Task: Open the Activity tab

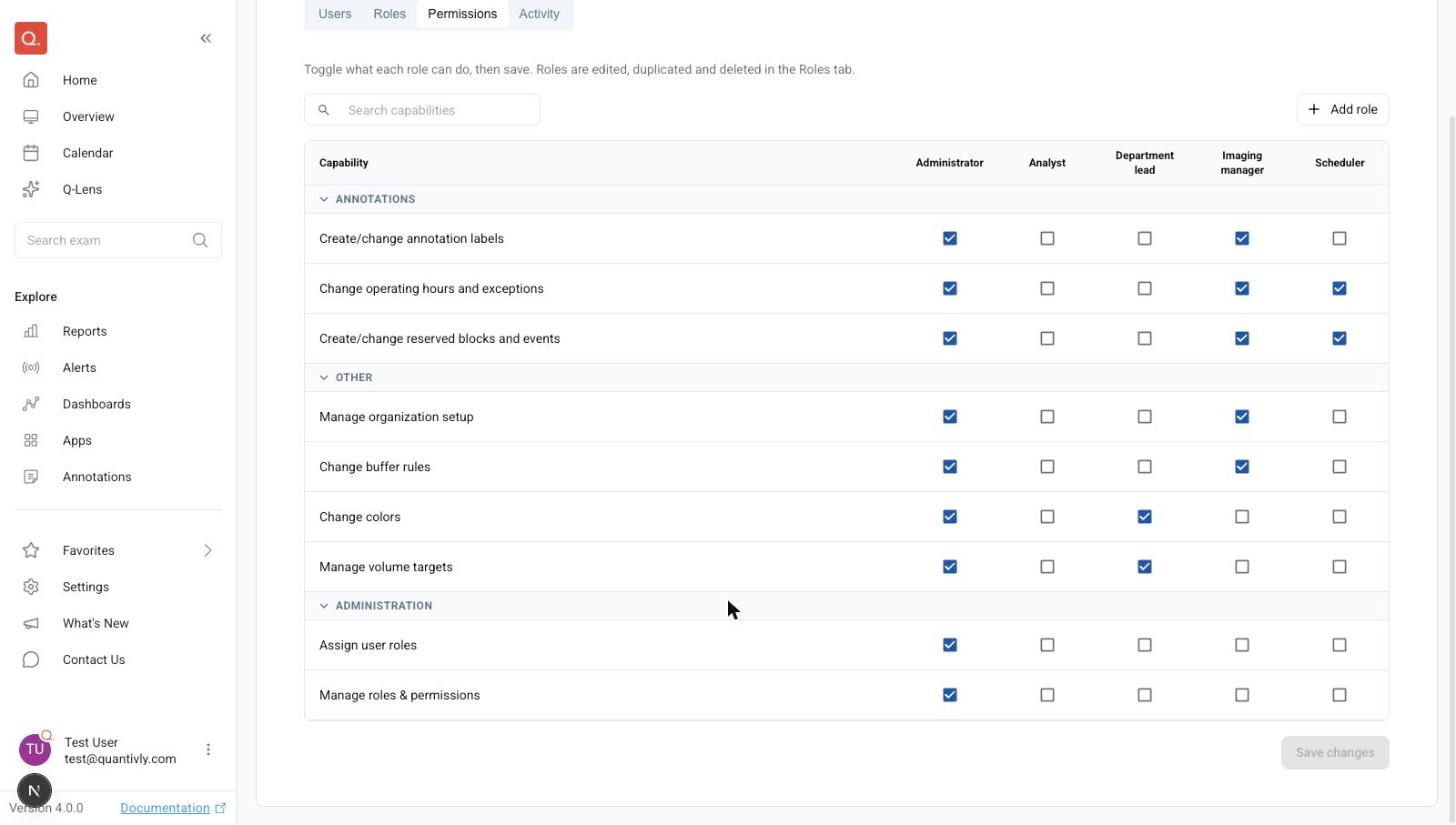Action: (x=539, y=14)
